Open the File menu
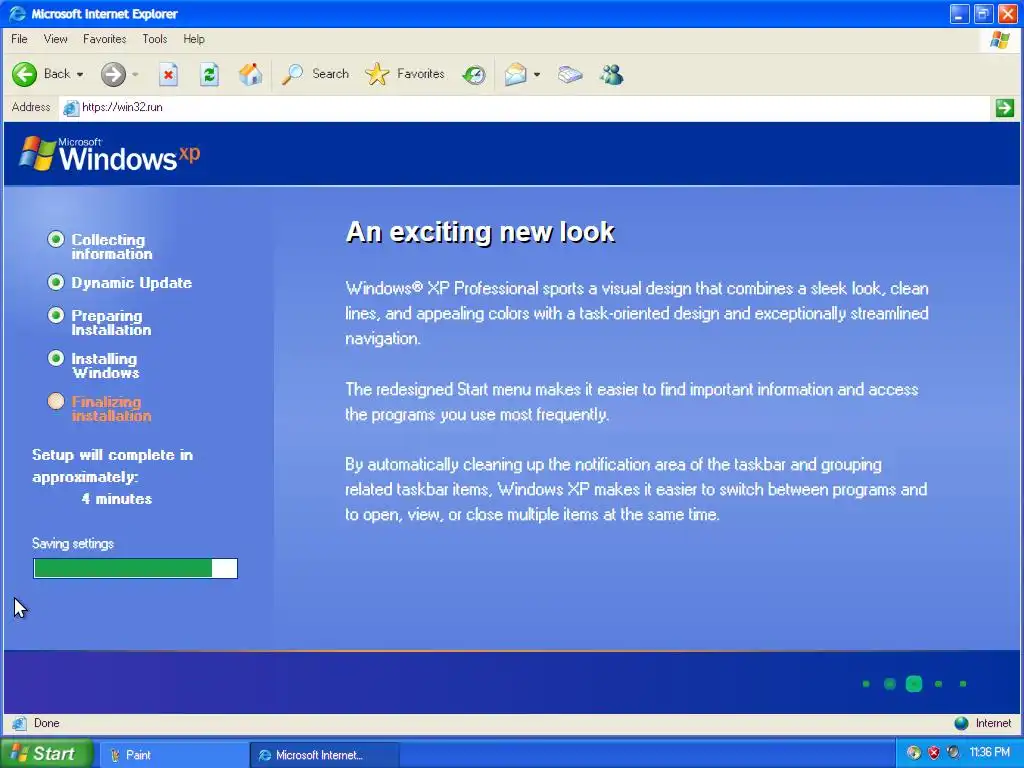The image size is (1024, 768). coord(20,39)
